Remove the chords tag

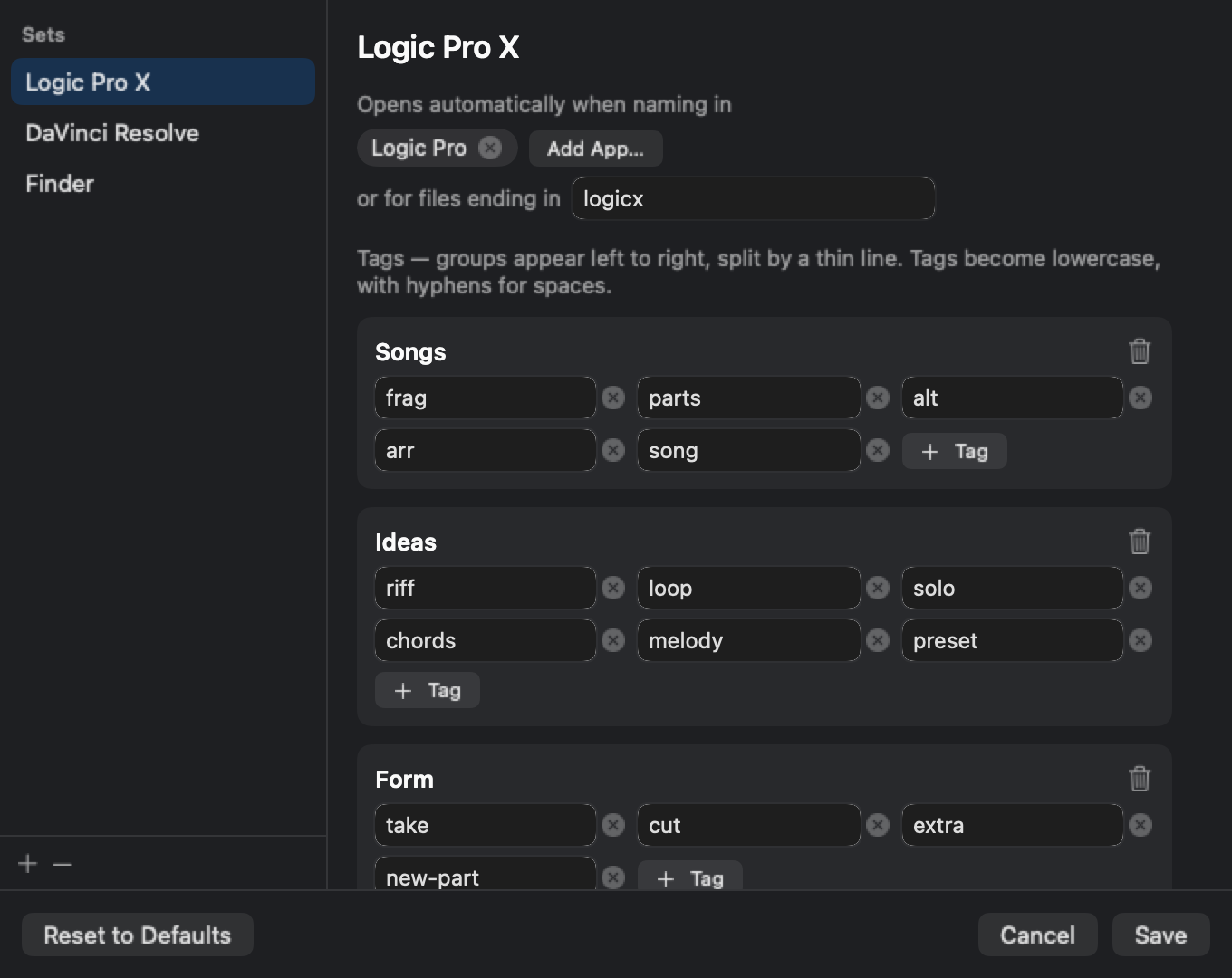(x=613, y=640)
